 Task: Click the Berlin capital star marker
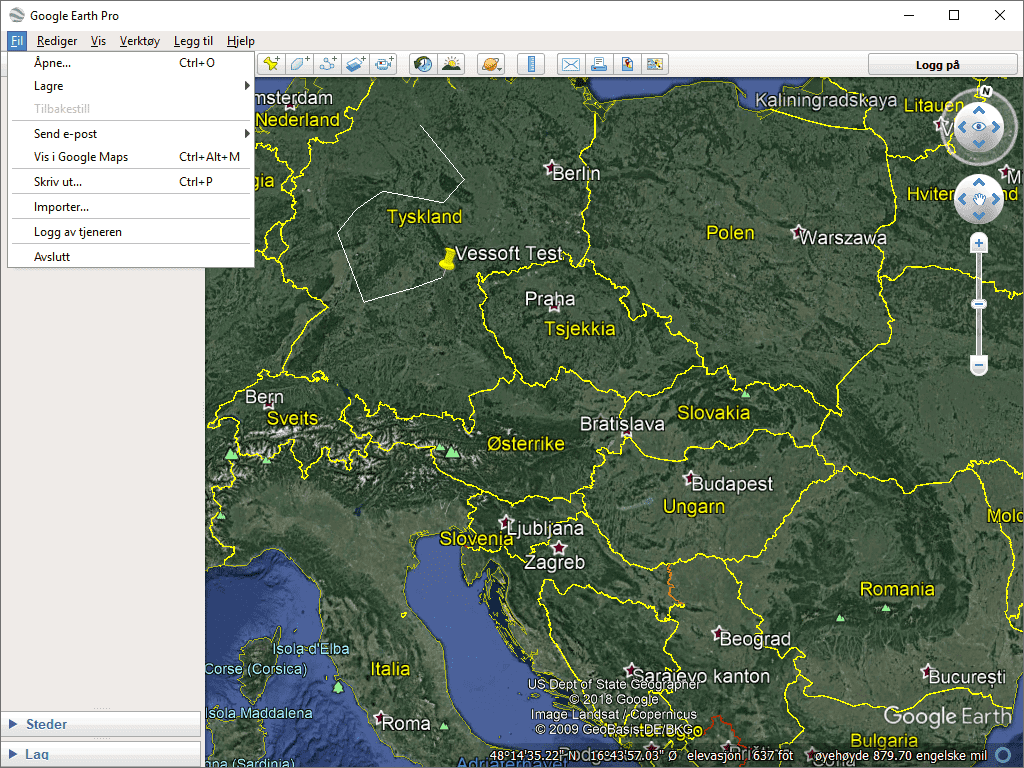(x=551, y=168)
